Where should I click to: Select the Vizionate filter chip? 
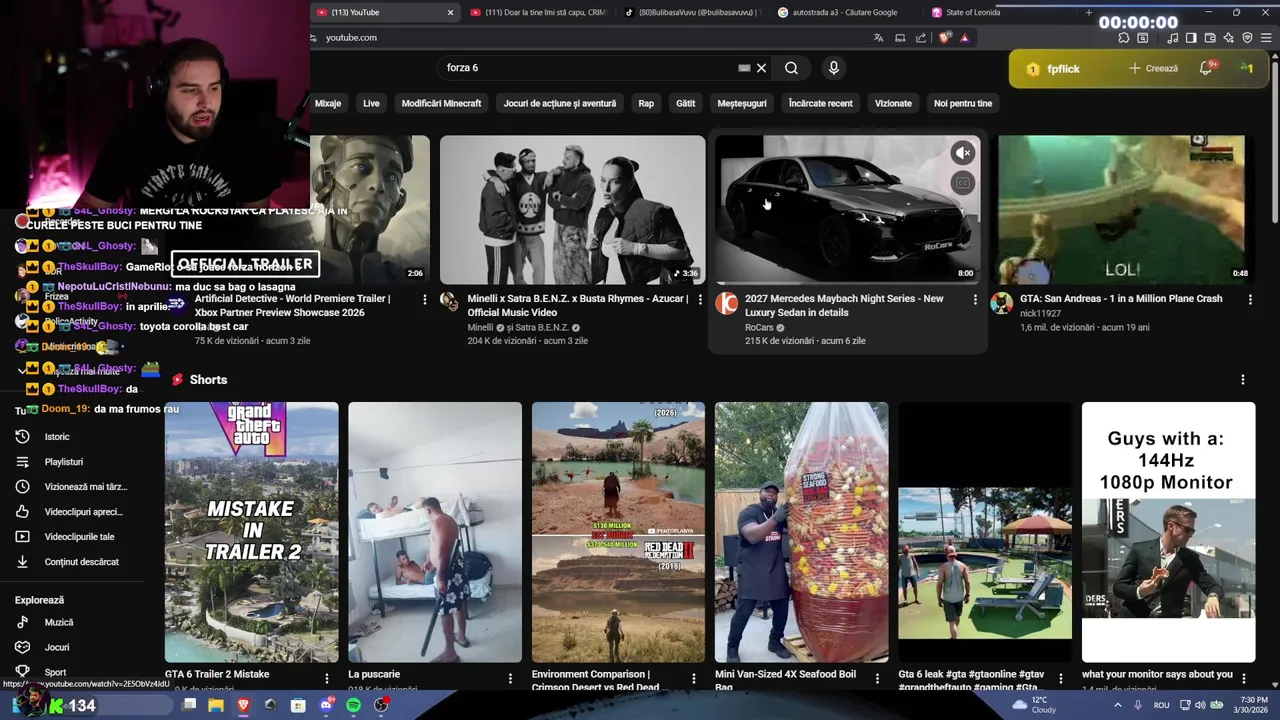pyautogui.click(x=893, y=103)
